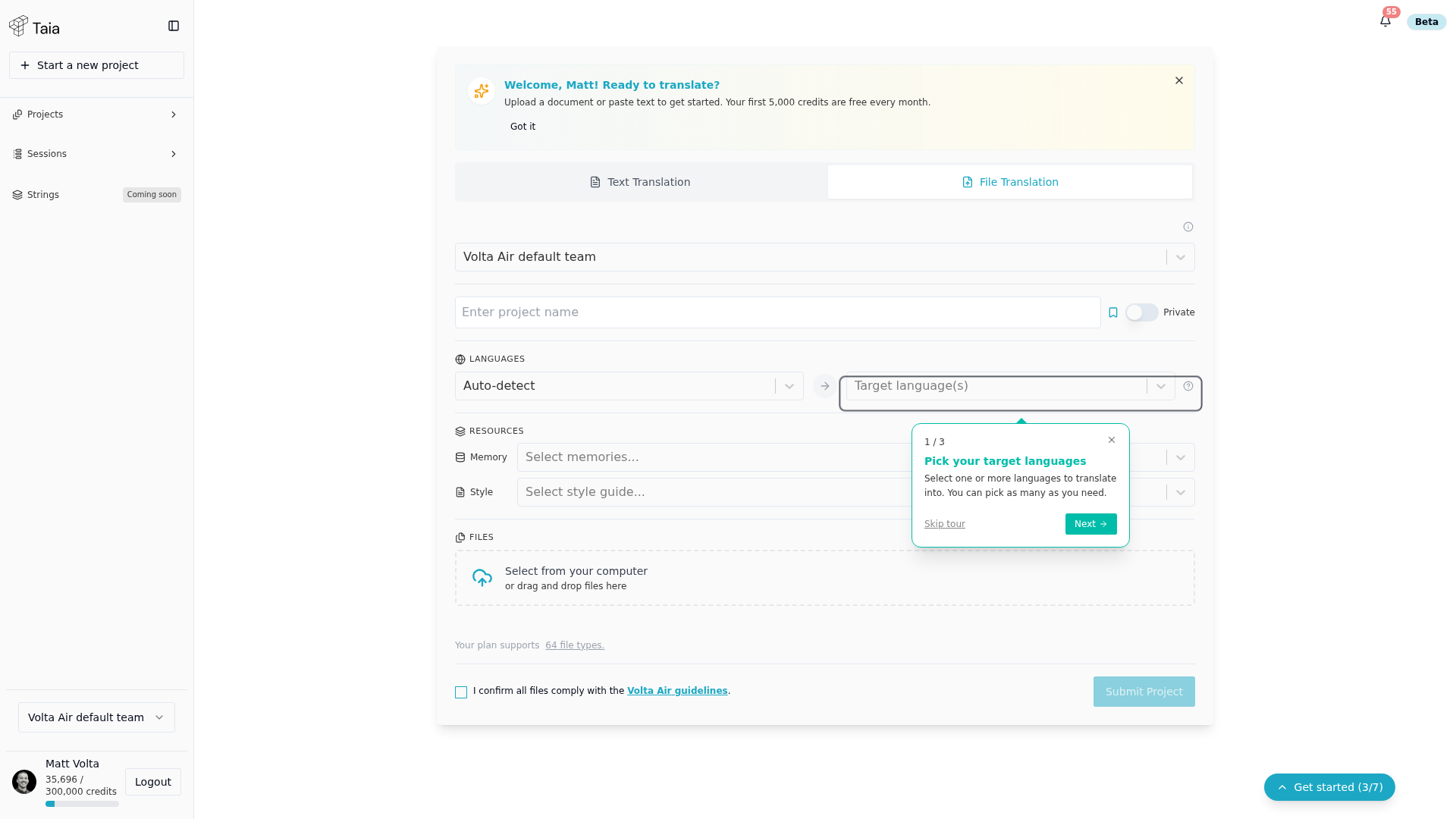Check the file compliance confirmation box
The height and width of the screenshot is (819, 1456).
point(461,692)
